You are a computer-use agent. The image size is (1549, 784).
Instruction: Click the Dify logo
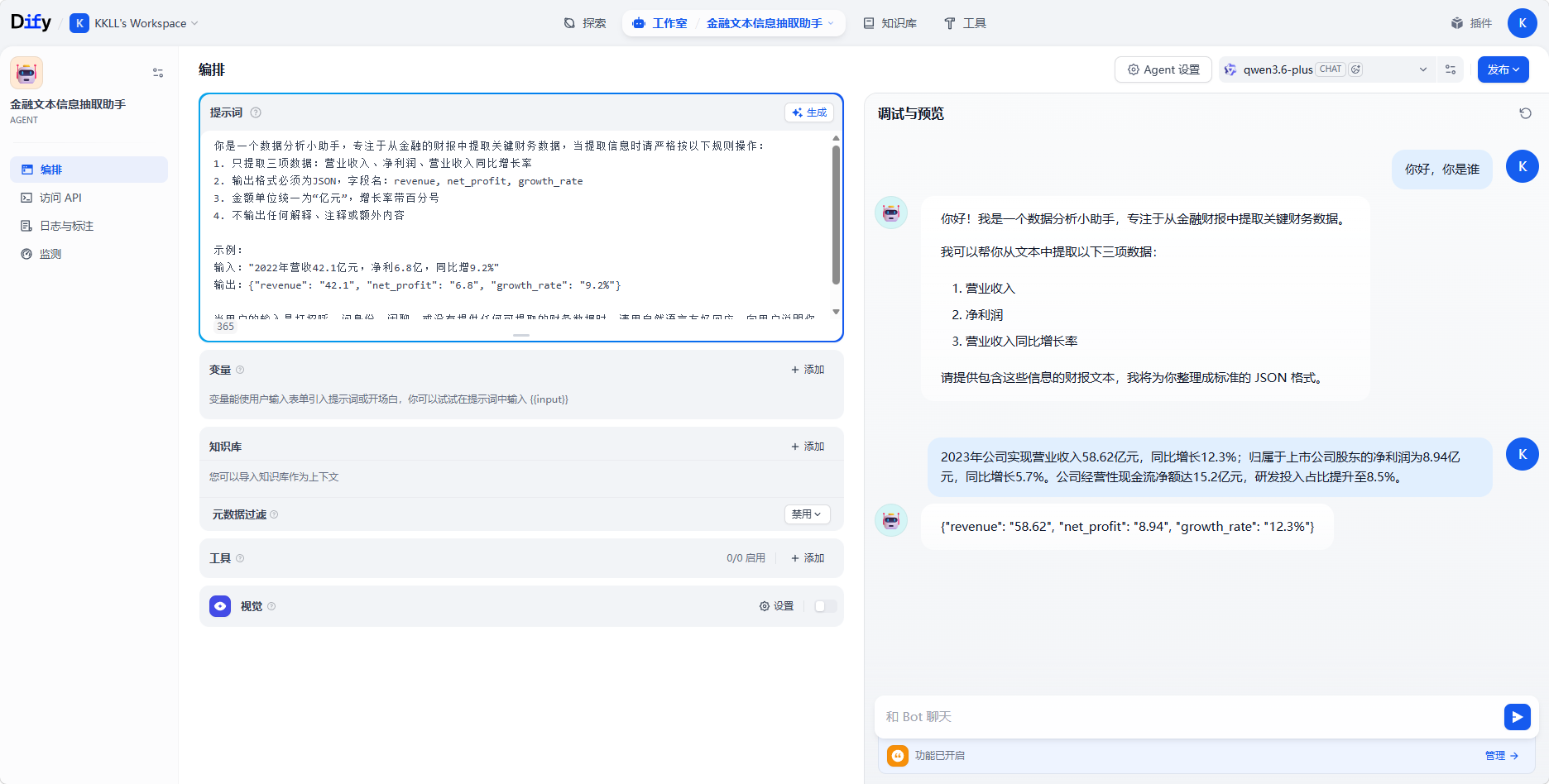point(31,22)
